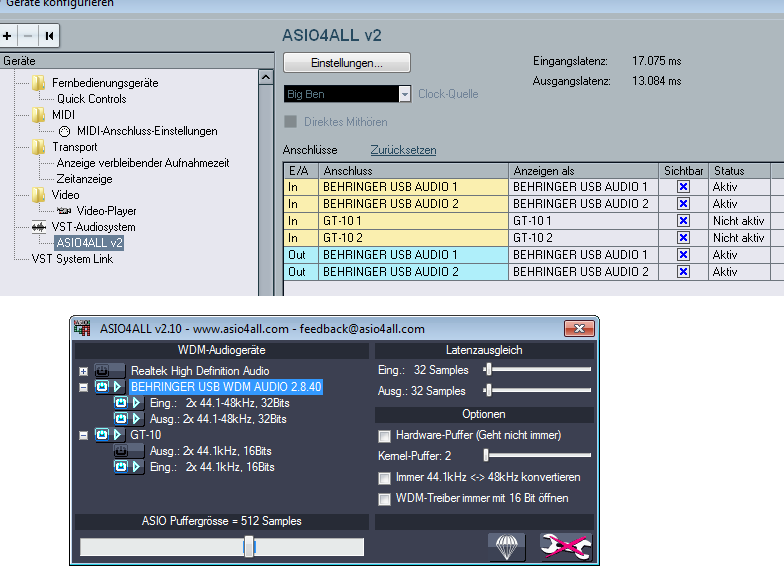Select the MIDI folder icon
The width and height of the screenshot is (784, 578).
[x=38, y=114]
